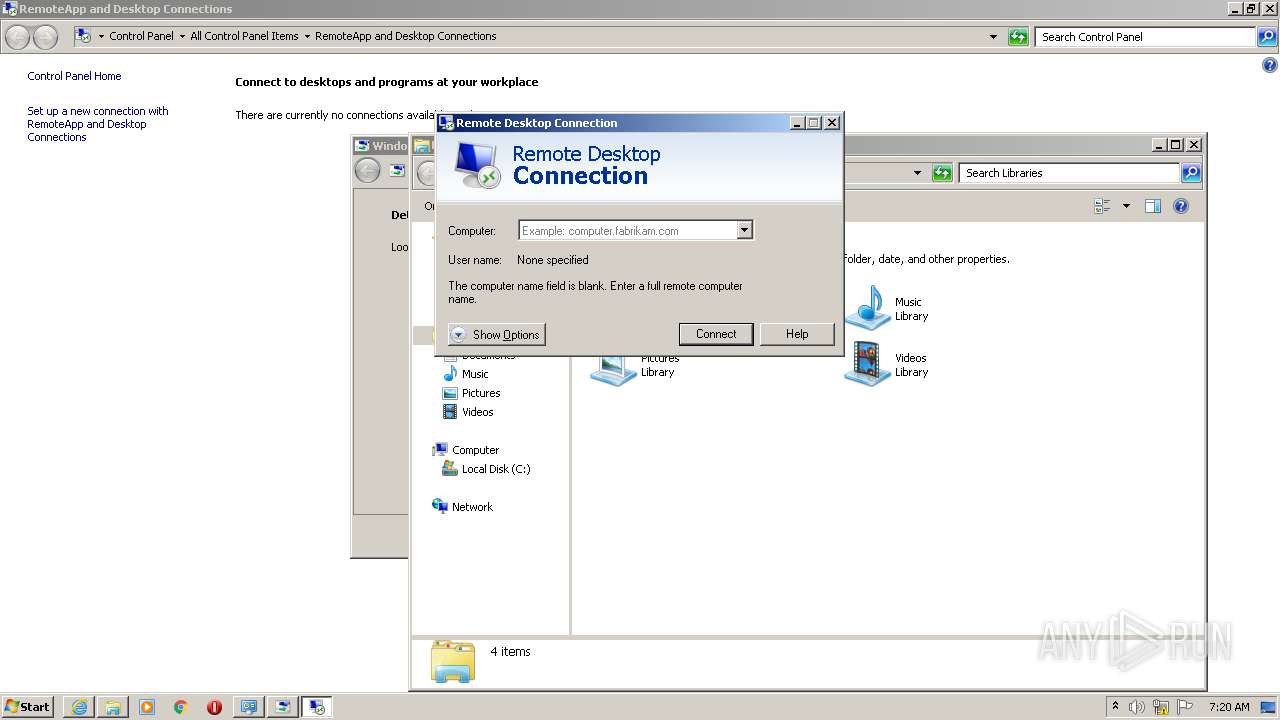This screenshot has width=1280, height=720.
Task: Click the Start button
Action: coord(27,707)
